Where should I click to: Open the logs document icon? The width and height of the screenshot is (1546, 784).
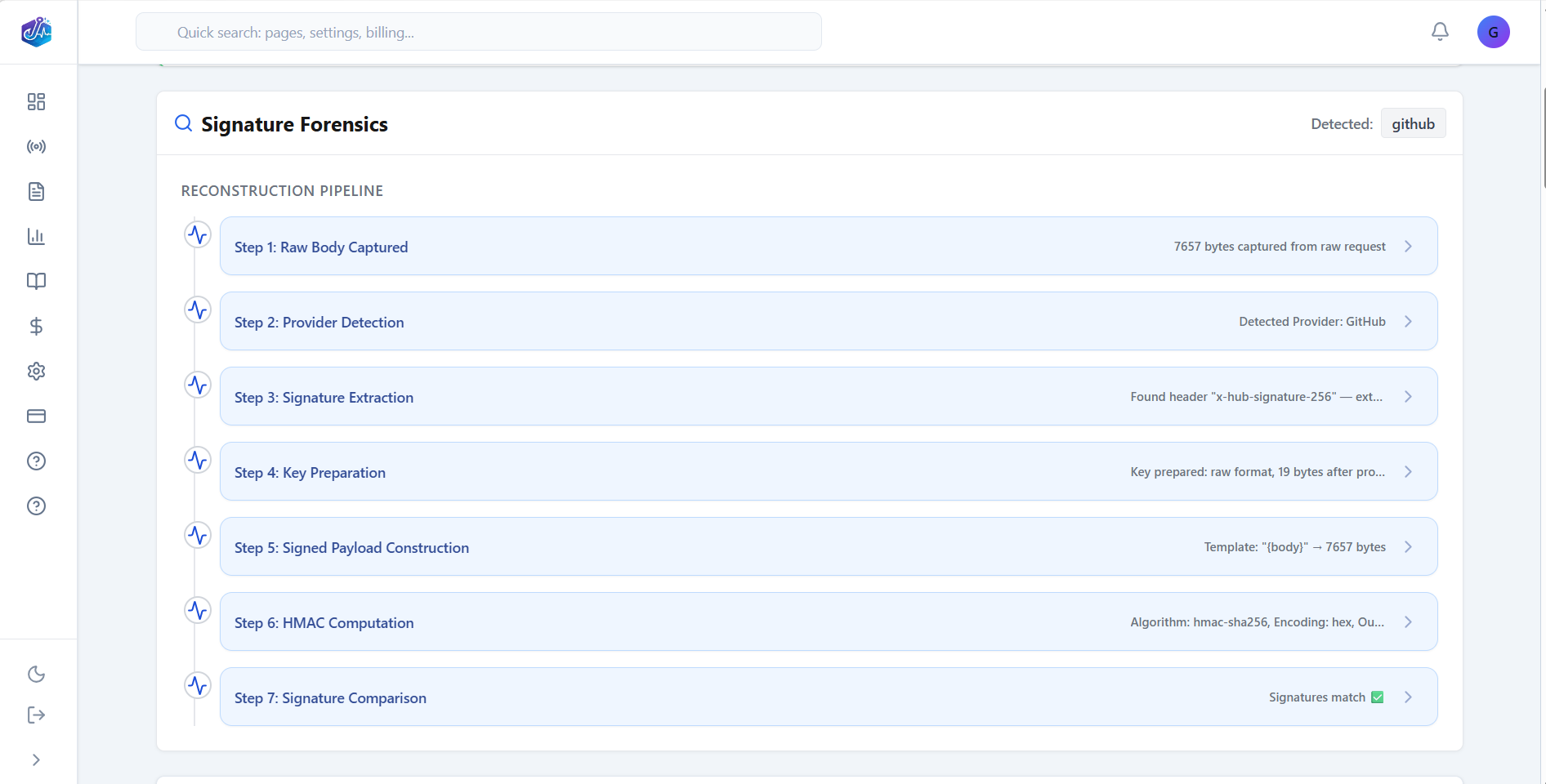(x=36, y=191)
